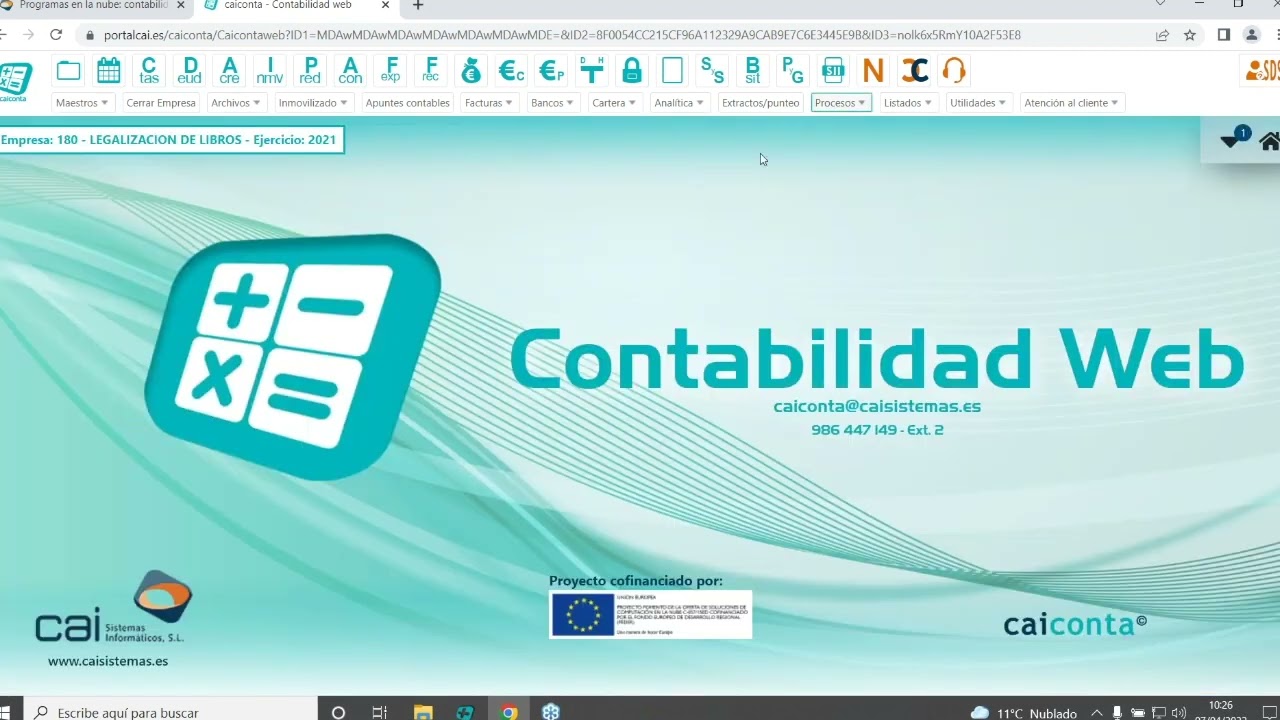
Task: Click the 'A cre' toolbar icon
Action: click(229, 71)
